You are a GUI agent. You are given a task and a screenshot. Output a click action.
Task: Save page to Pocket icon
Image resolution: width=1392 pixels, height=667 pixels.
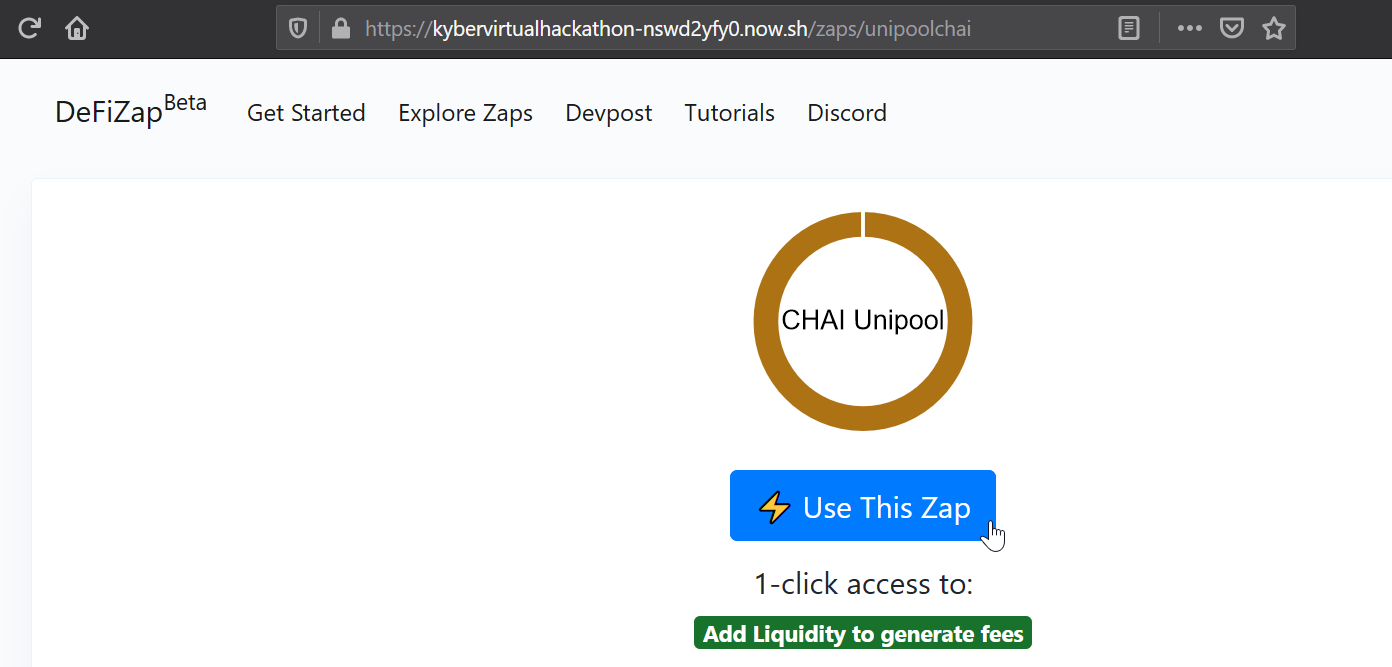[x=1232, y=29]
